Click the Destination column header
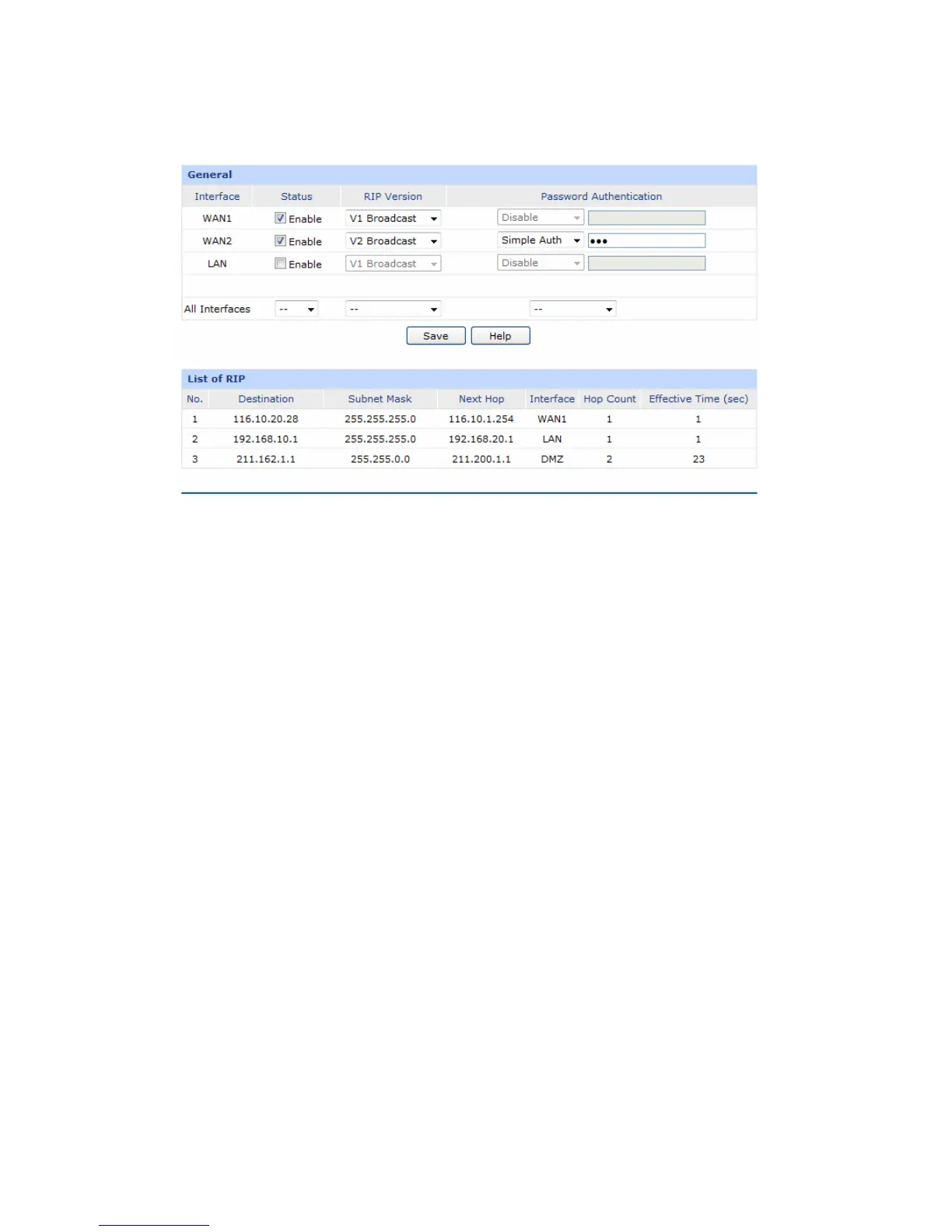Image resolution: width=952 pixels, height=1232 pixels. point(266,399)
